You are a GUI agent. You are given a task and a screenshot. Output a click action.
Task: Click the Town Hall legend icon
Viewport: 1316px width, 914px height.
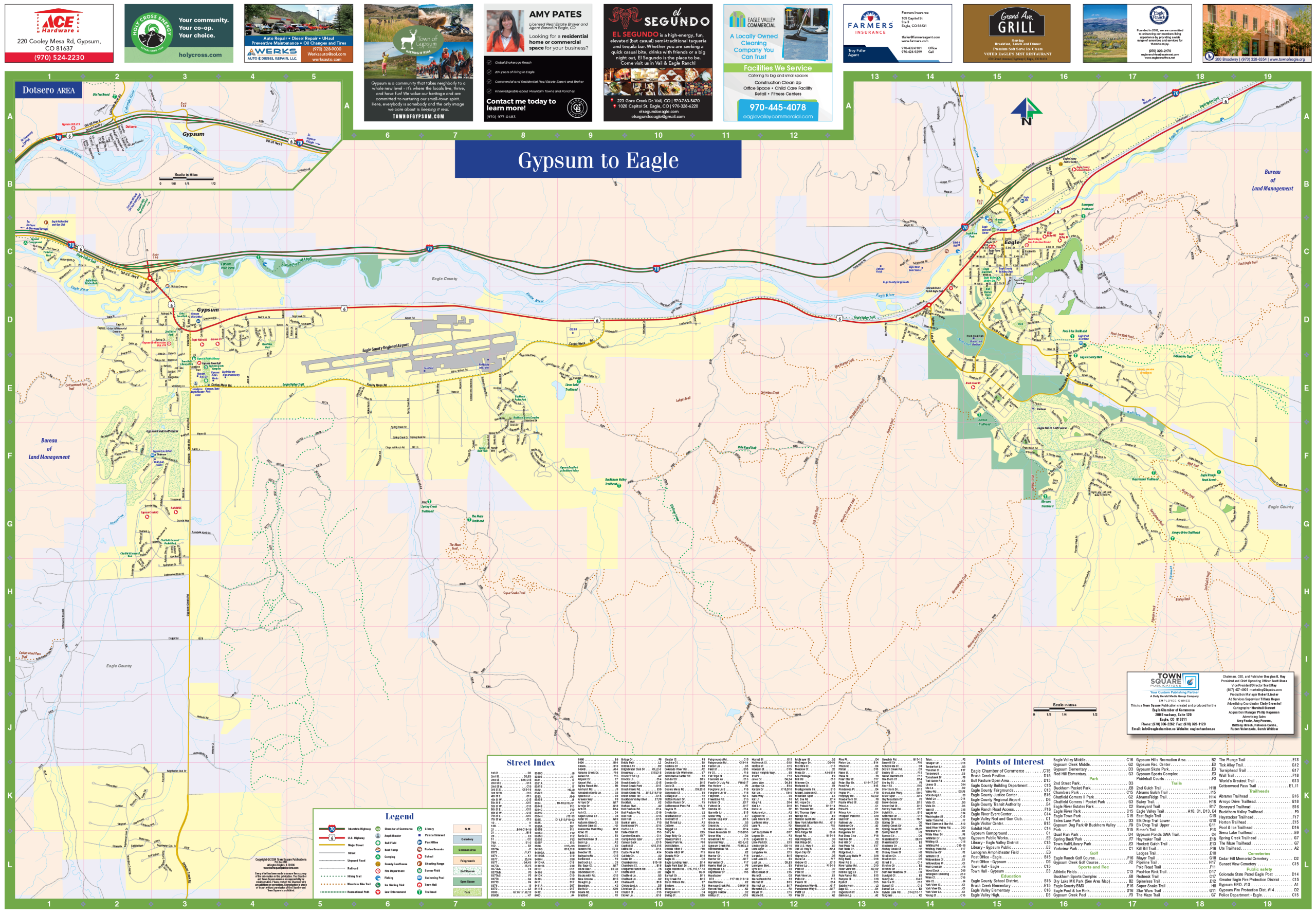[x=420, y=885]
